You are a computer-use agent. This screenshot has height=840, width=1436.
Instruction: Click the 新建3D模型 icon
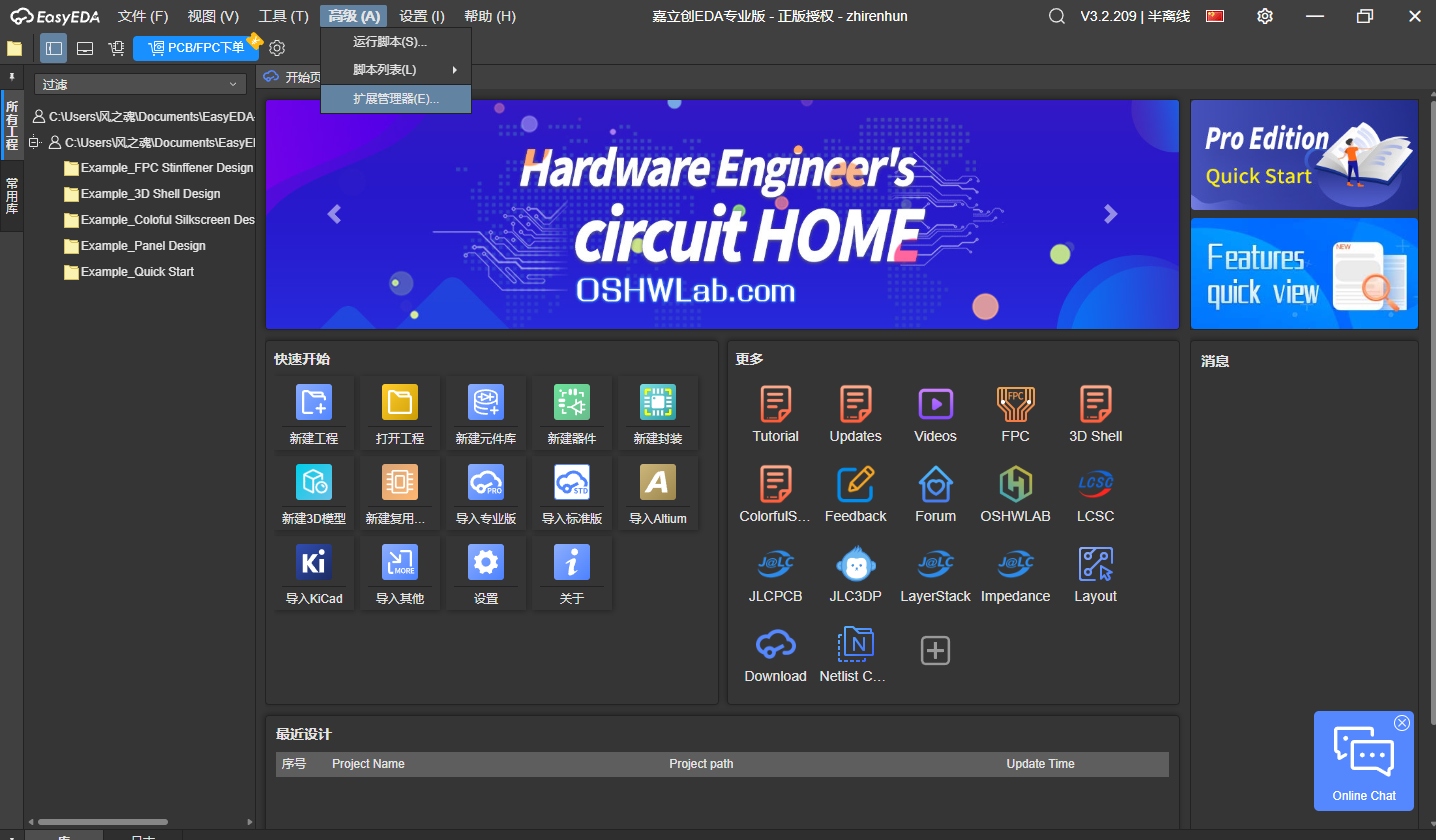(314, 482)
